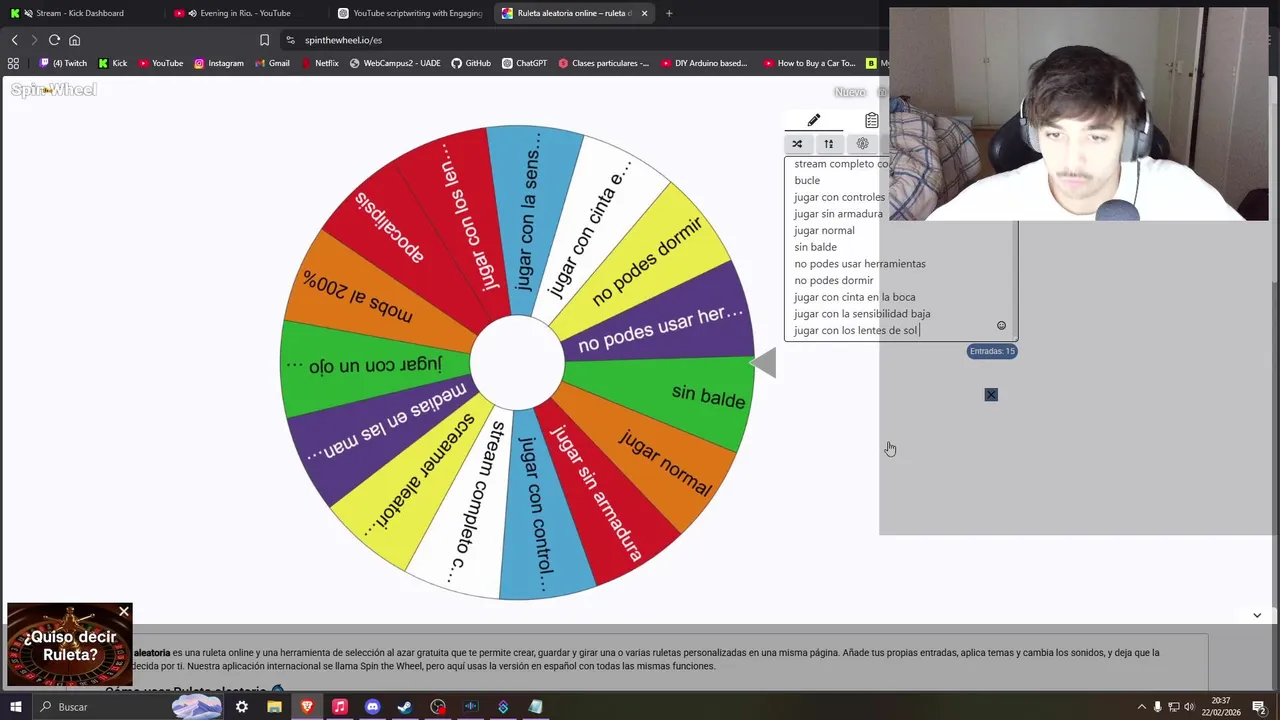Open the bookmarks apps grid icon
The height and width of the screenshot is (720, 1280).
(x=13, y=63)
